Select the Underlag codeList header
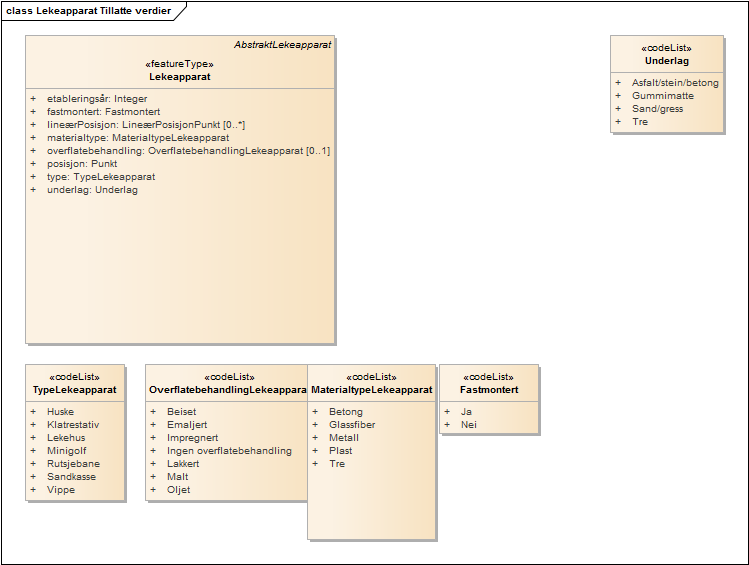Screen dimensions: 749x565 pyautogui.click(x=666, y=61)
